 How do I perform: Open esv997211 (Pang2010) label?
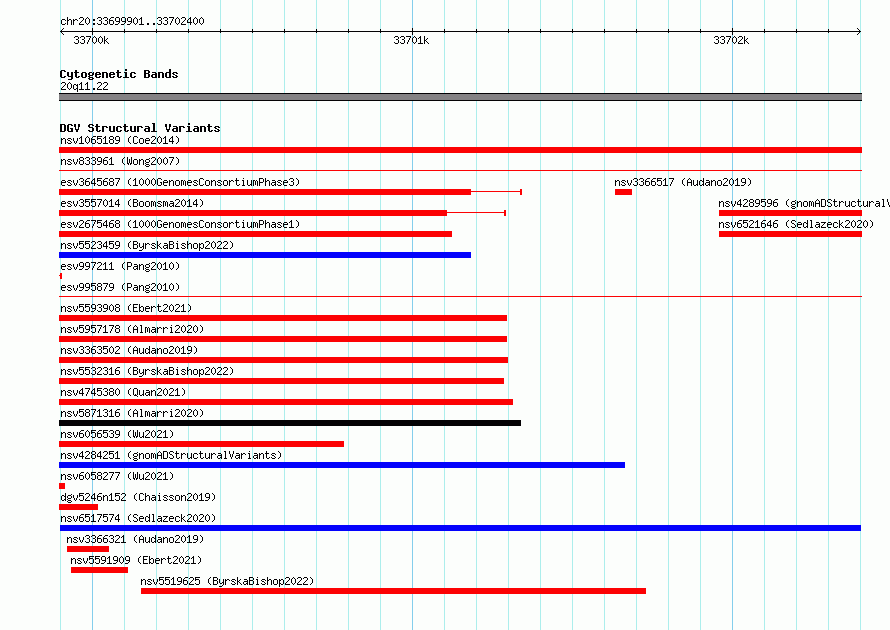120,266
